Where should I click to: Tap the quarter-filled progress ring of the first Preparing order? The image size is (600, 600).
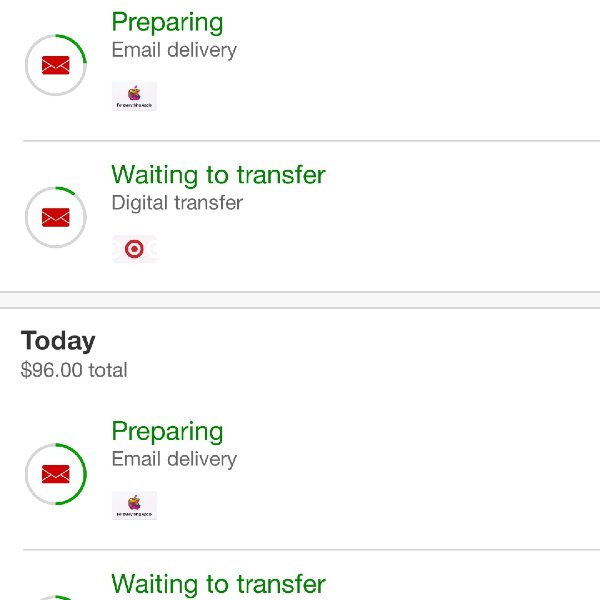(x=56, y=65)
